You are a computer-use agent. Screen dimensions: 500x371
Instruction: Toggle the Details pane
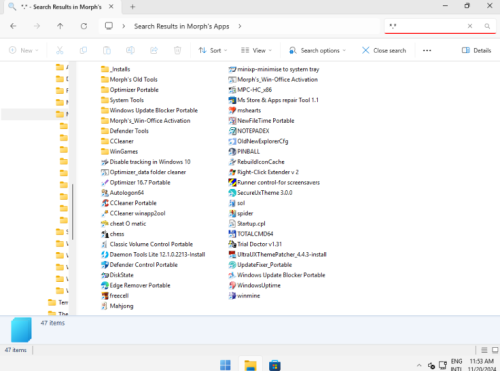tap(476, 50)
